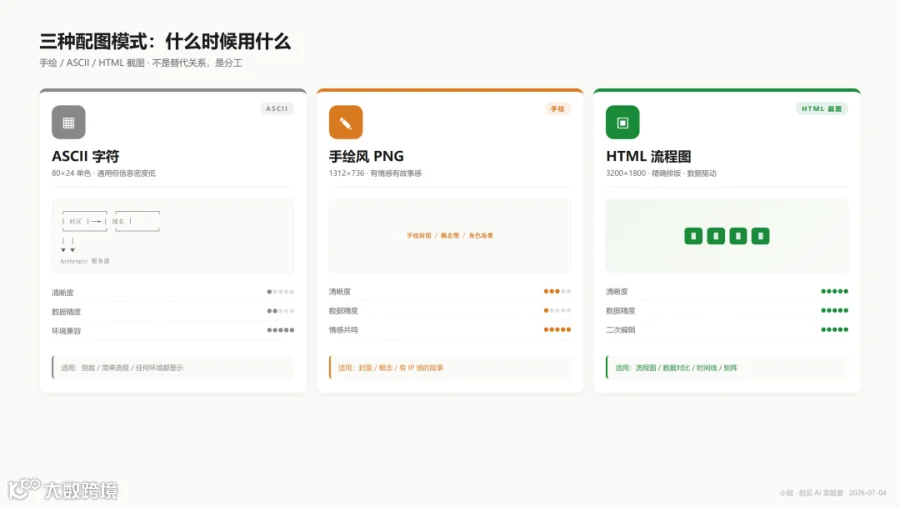Click the HTML 流程图 card heading

tap(649, 156)
